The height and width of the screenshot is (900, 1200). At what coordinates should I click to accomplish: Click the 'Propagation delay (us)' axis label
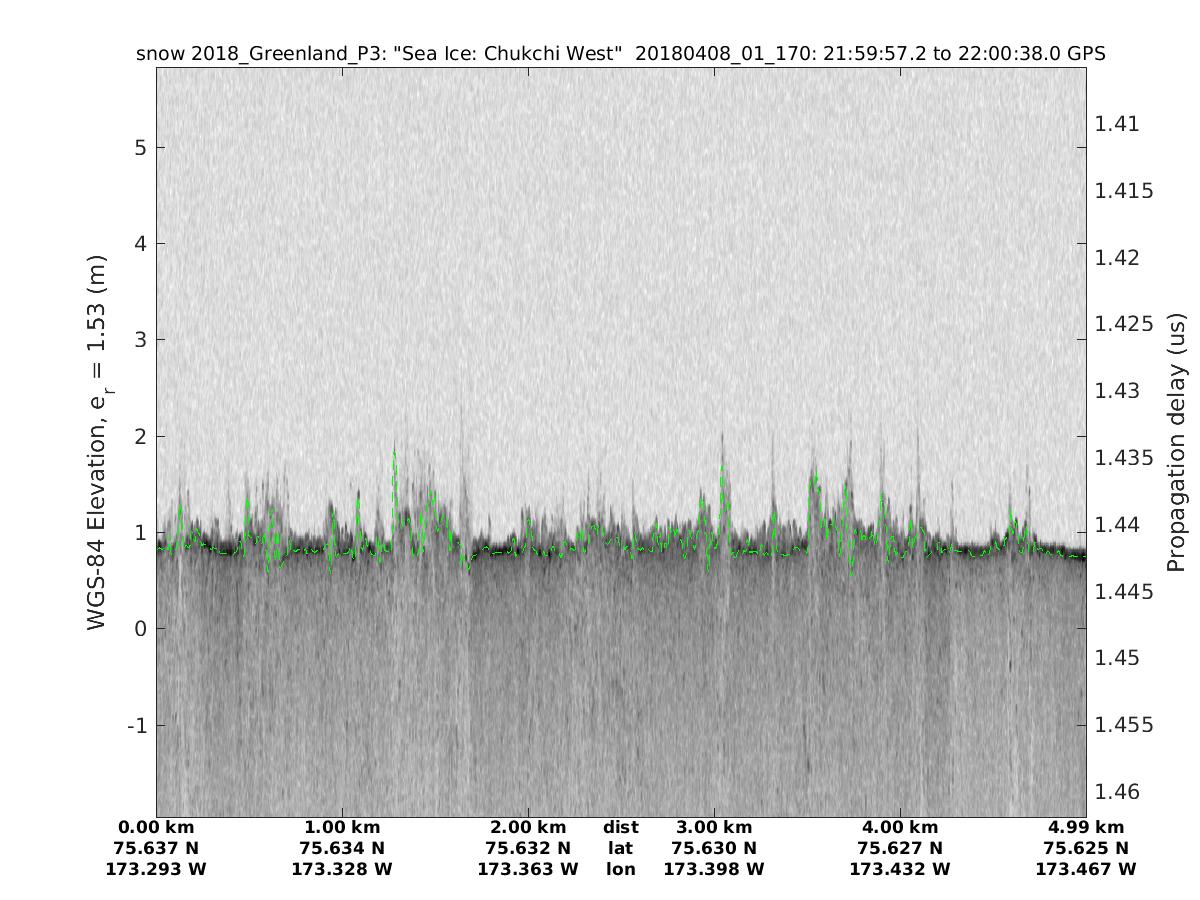pos(1176,442)
